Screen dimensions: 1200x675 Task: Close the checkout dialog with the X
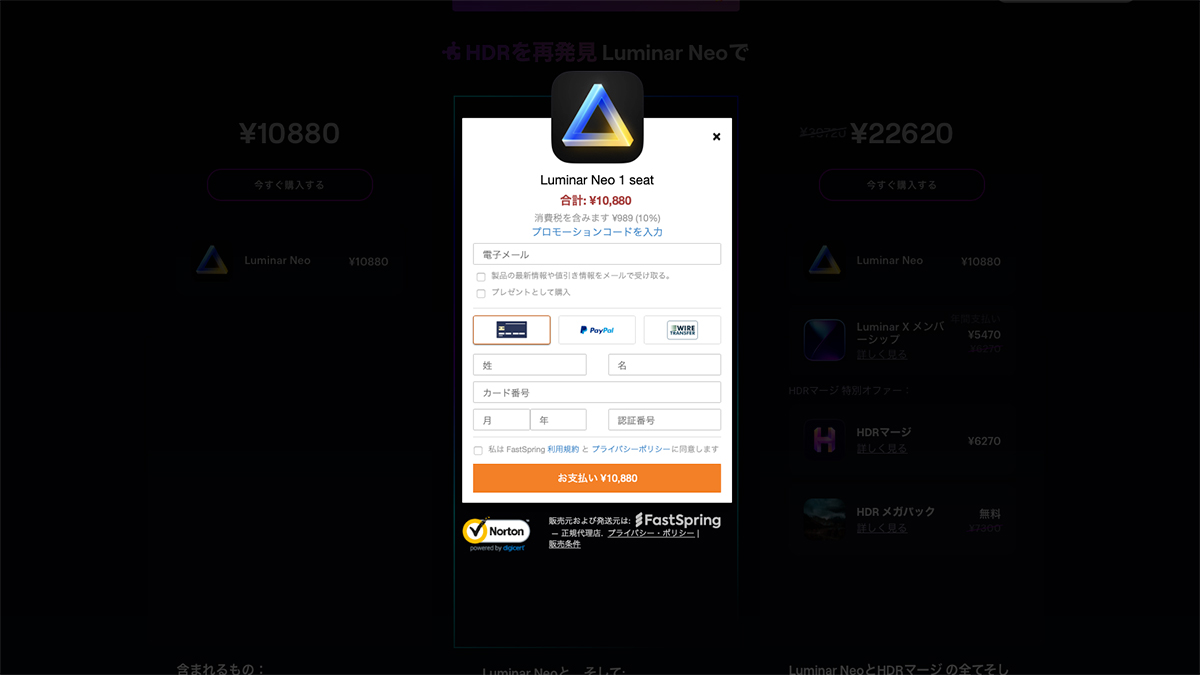tap(716, 137)
